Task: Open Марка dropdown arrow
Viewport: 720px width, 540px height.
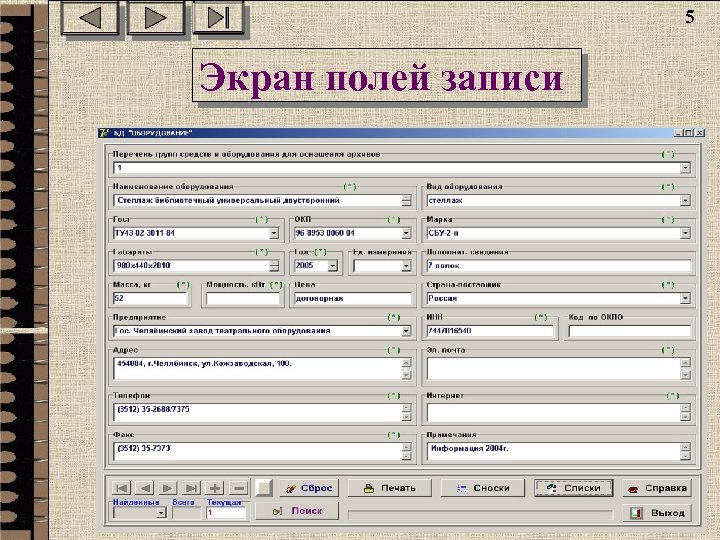Action: coord(685,233)
